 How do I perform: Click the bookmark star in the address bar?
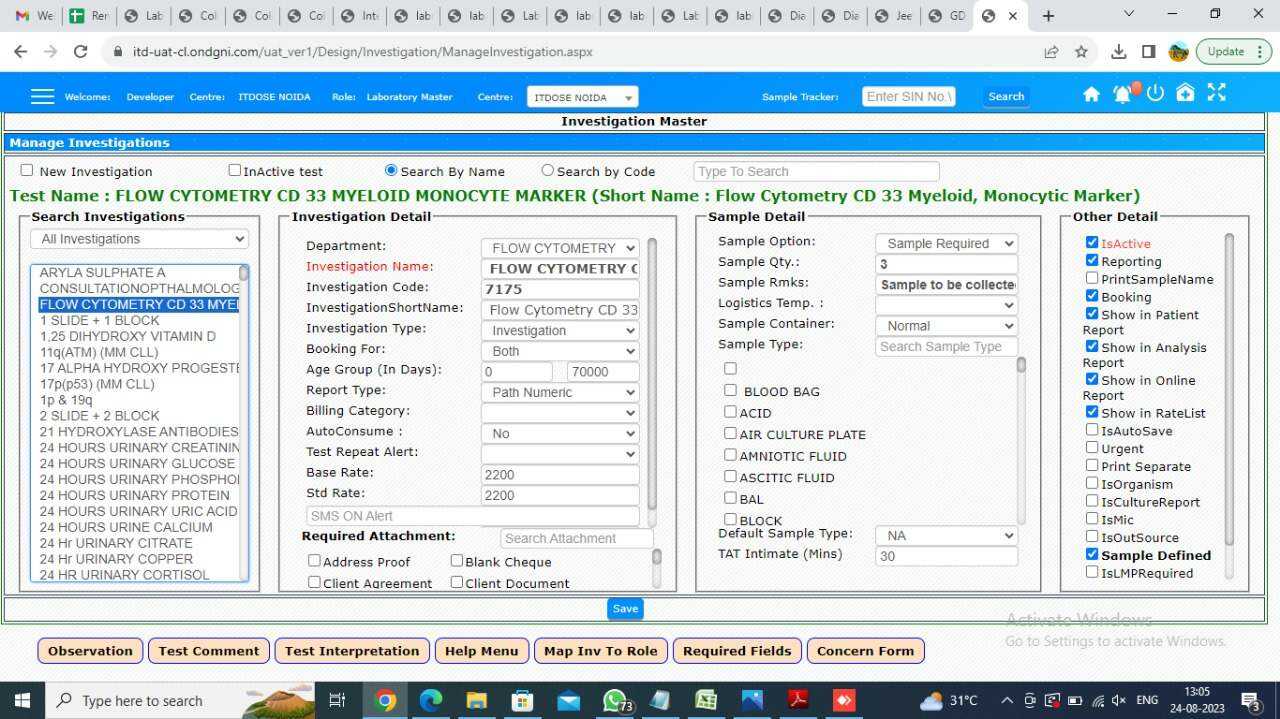[x=1081, y=51]
